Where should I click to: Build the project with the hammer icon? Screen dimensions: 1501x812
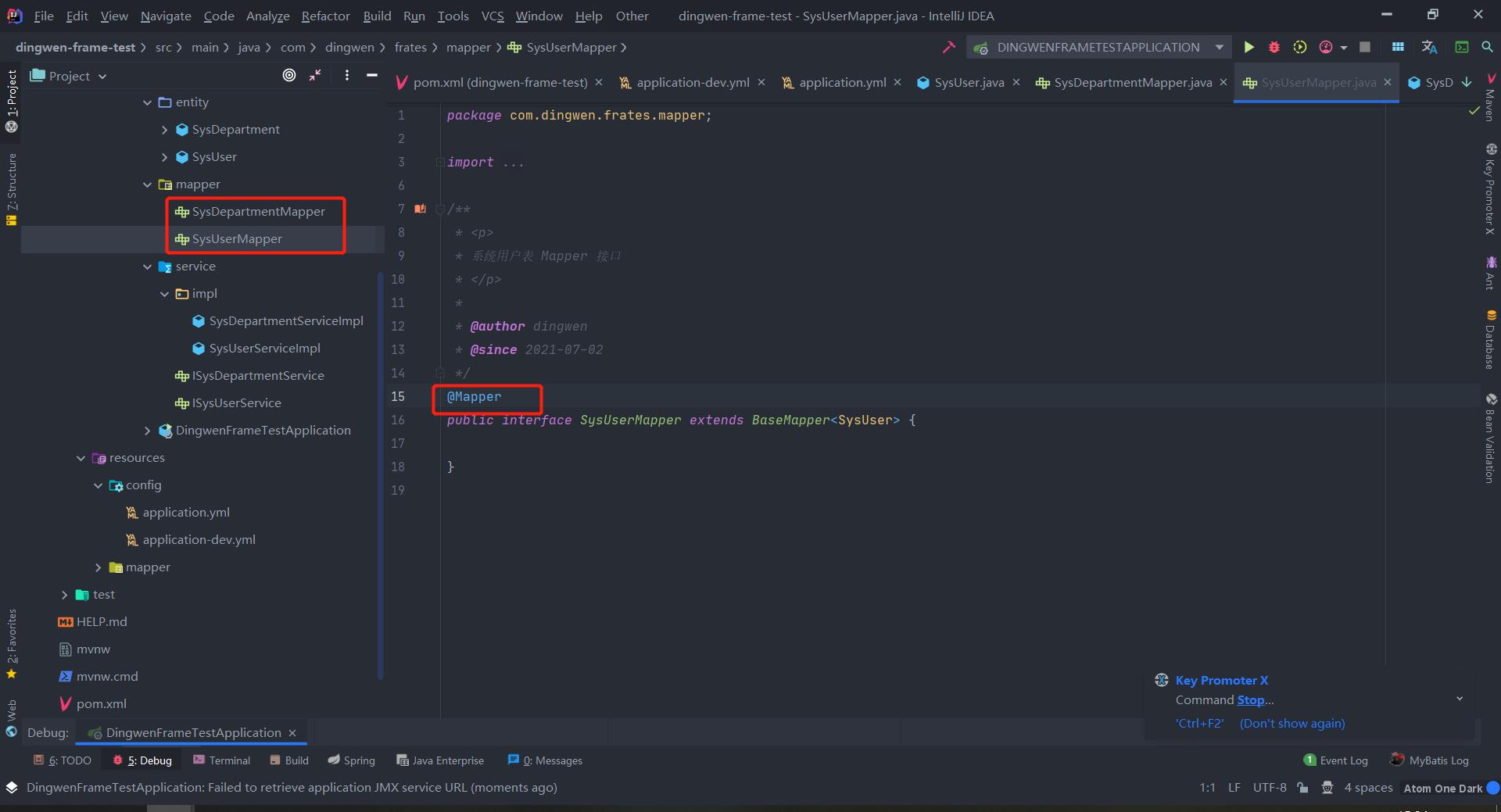point(949,47)
